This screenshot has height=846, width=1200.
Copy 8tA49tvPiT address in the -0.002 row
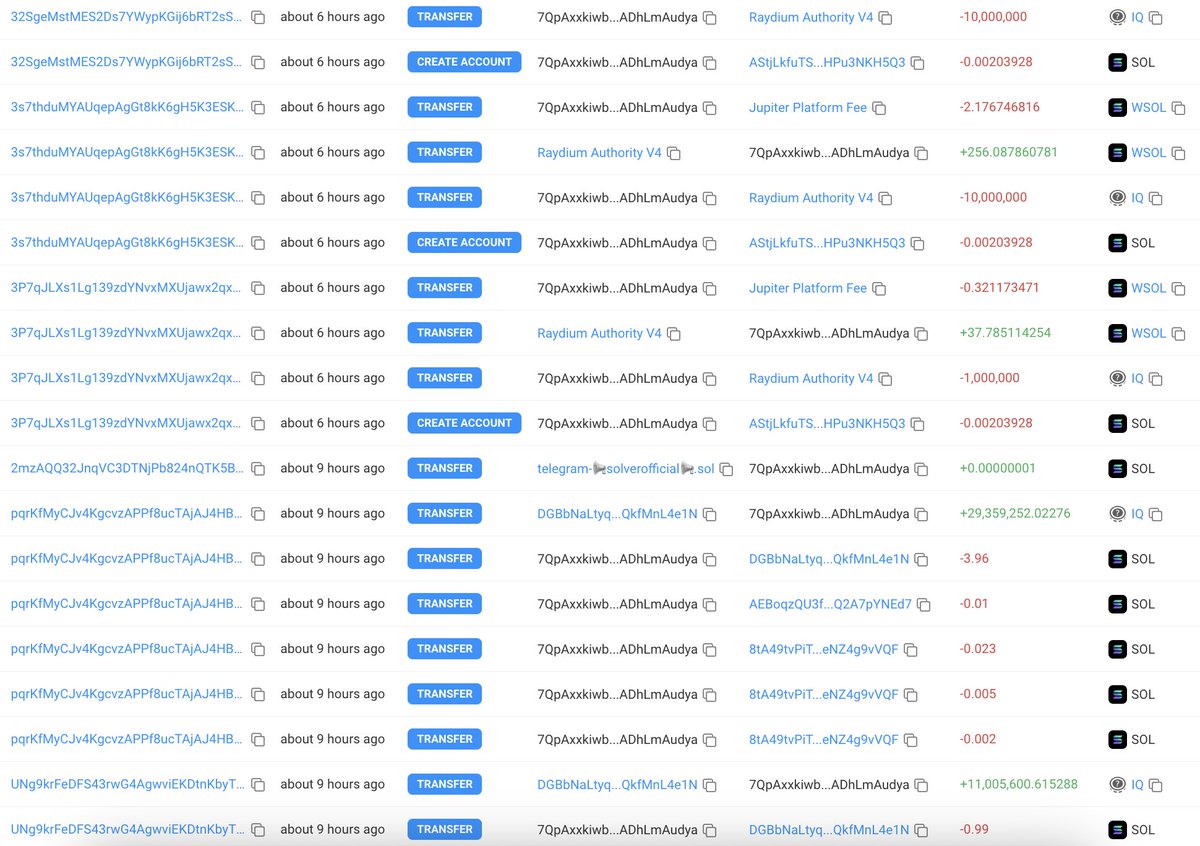click(910, 740)
